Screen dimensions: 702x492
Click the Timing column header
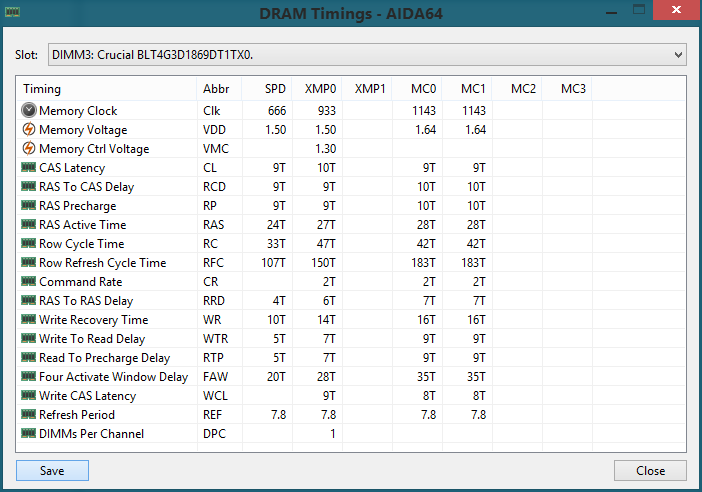coord(107,89)
